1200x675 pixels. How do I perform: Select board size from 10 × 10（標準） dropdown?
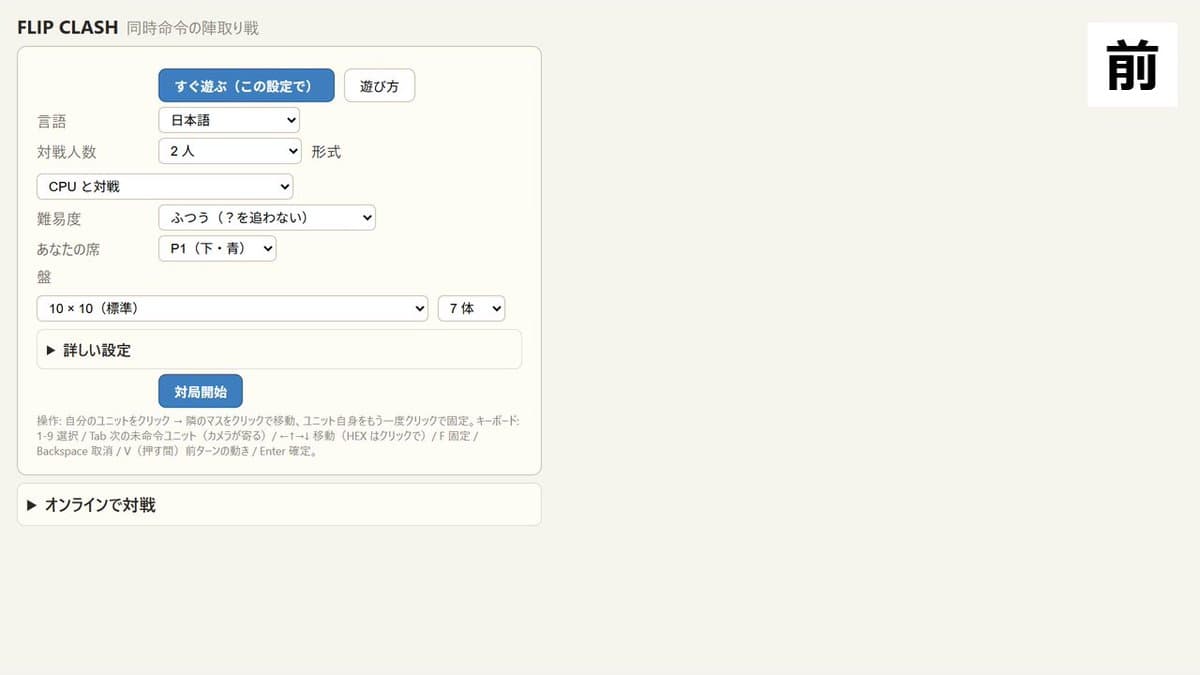232,308
